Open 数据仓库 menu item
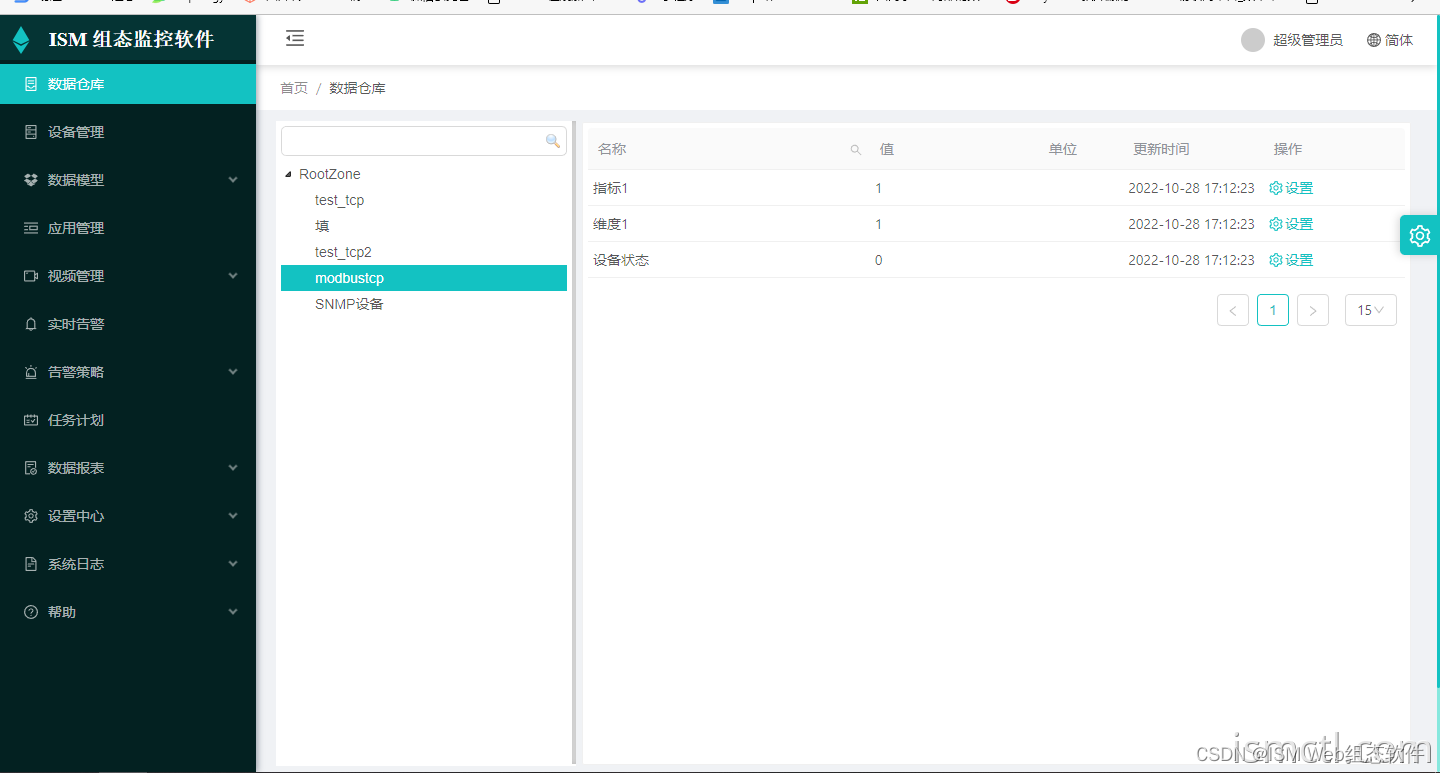 pyautogui.click(x=128, y=84)
